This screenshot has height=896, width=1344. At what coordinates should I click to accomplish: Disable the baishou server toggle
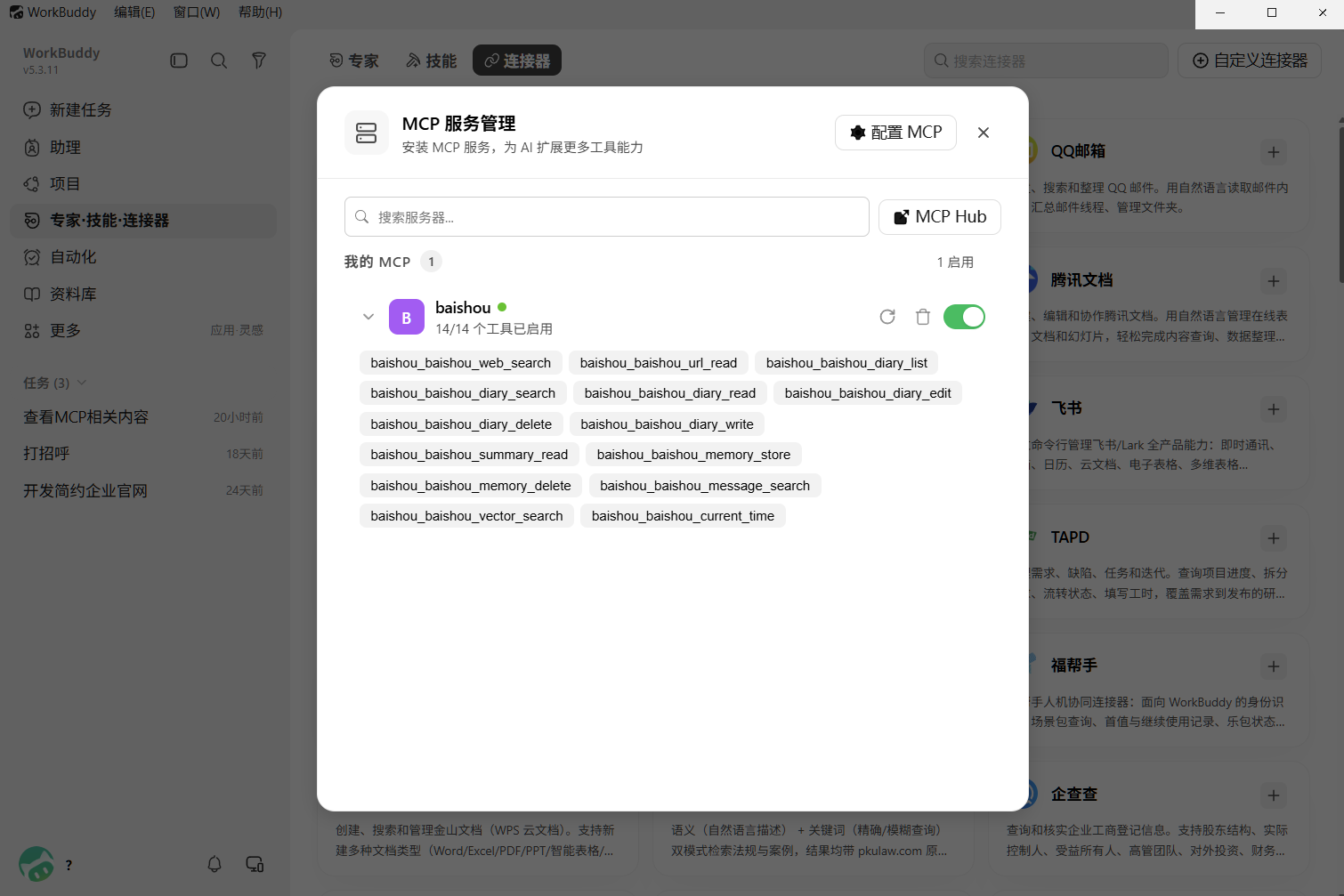tap(964, 317)
